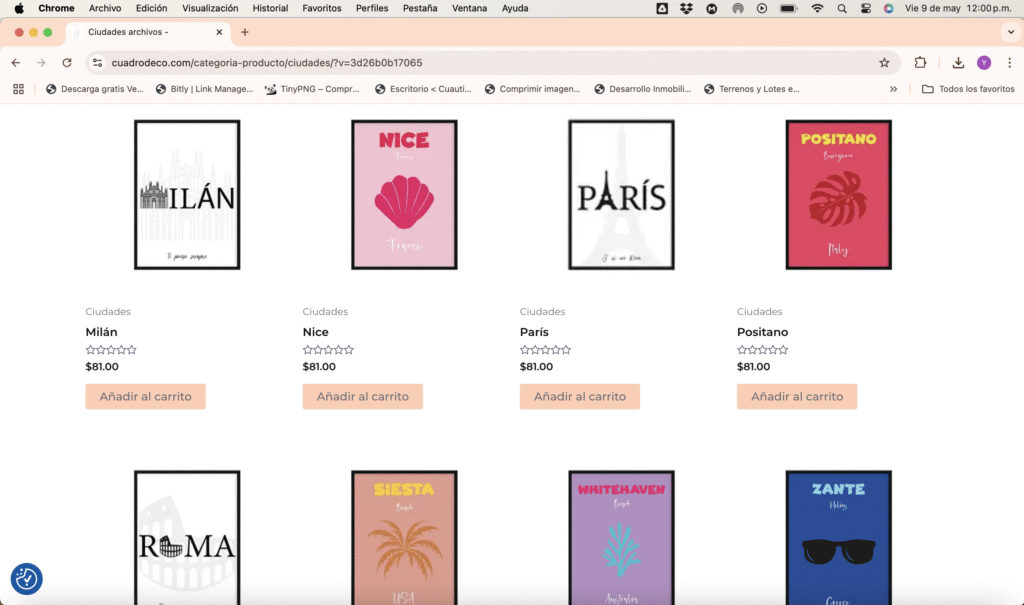Open Todos los favoritos folder
Screen dimensions: 1024x605
968,89
